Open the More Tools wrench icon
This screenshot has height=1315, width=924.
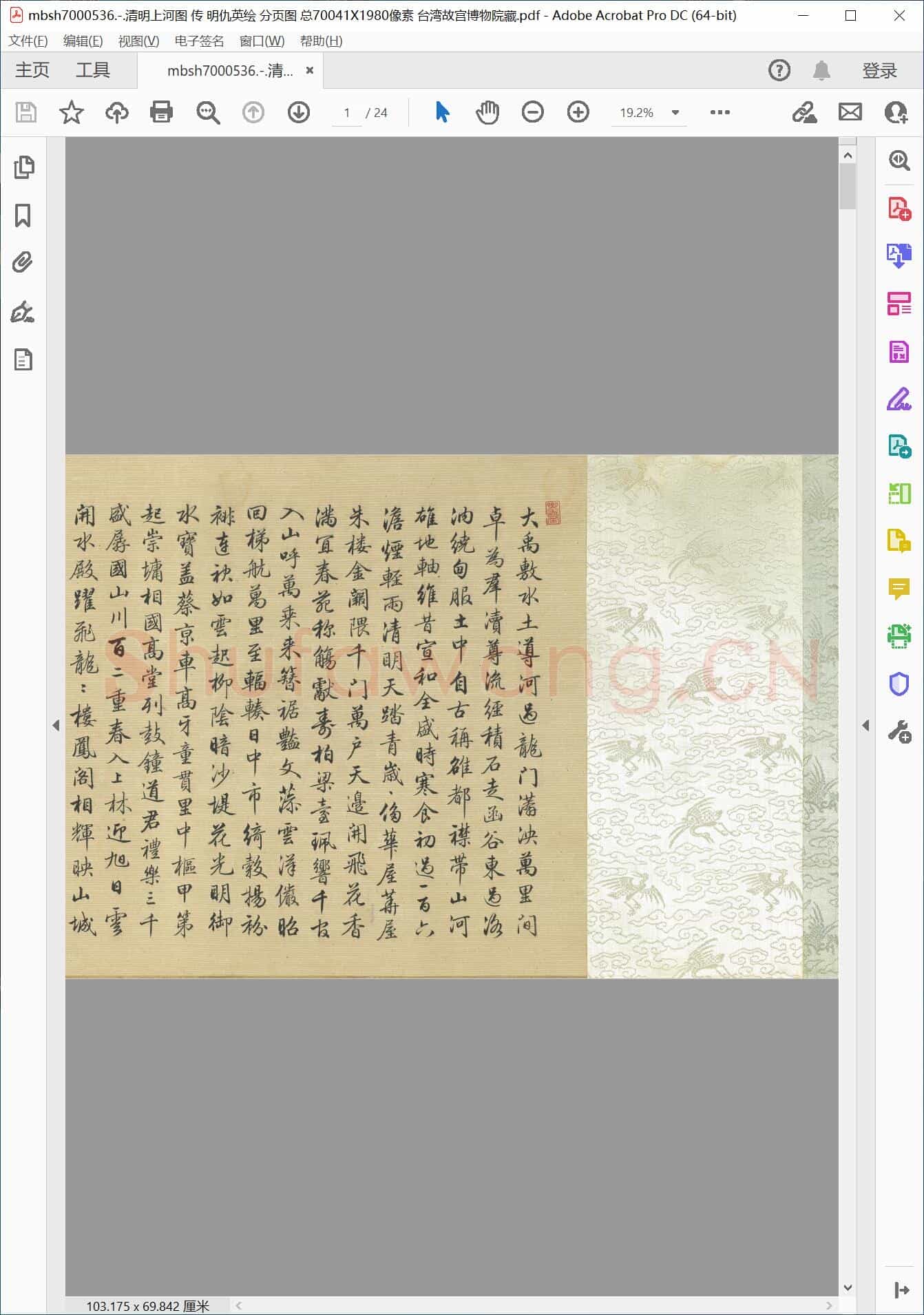pos(899,731)
